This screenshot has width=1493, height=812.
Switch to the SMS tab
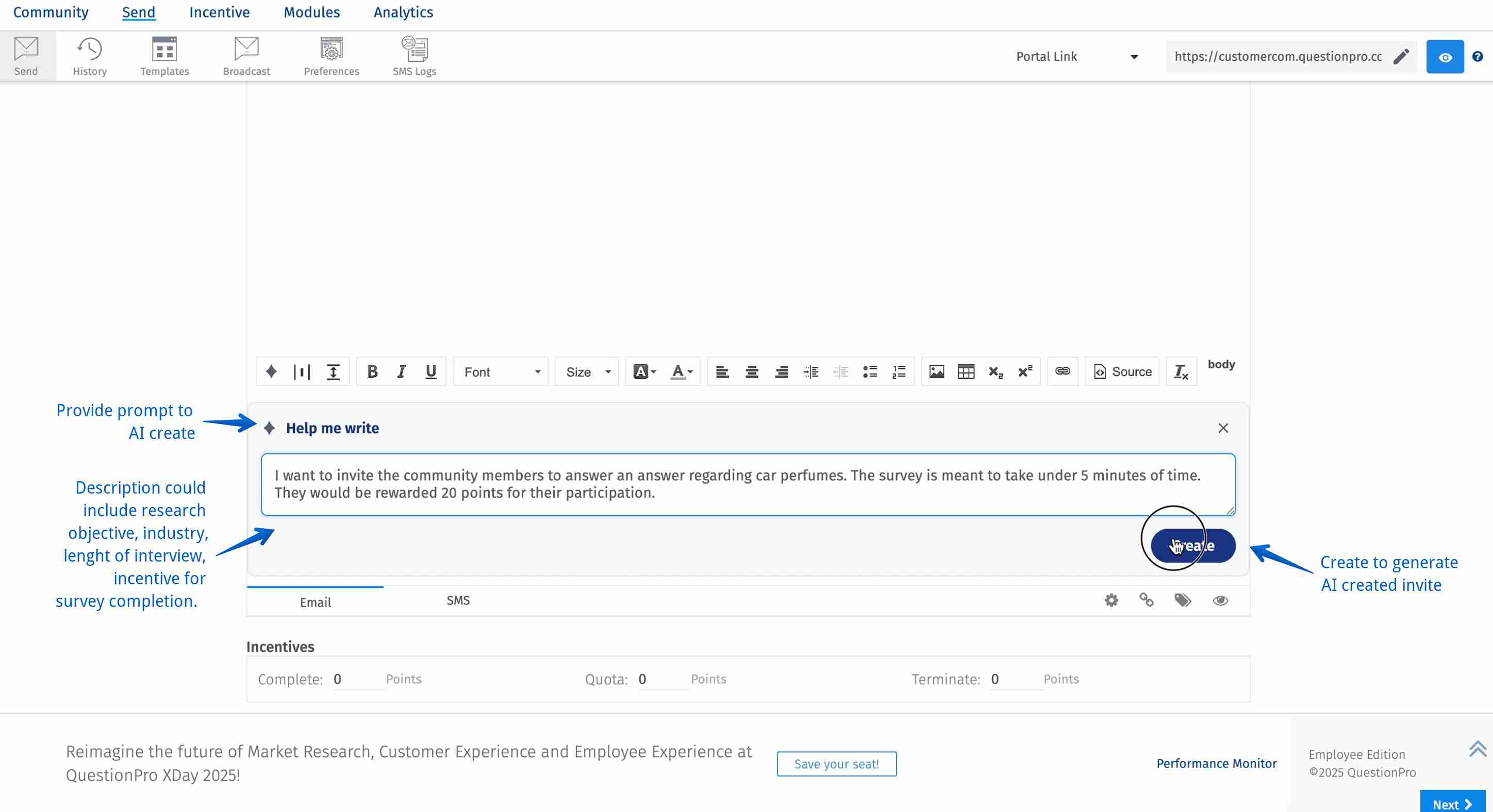tap(458, 600)
